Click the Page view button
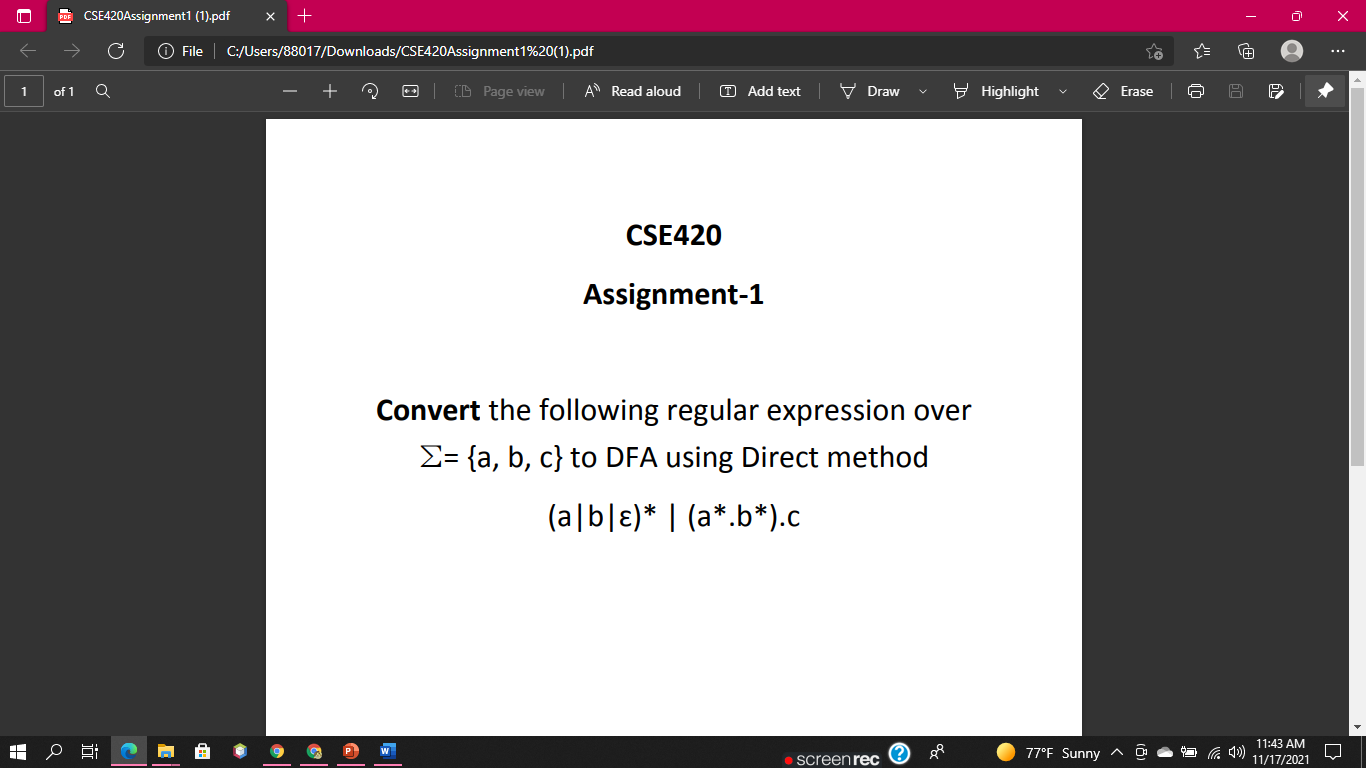Viewport: 1366px width, 768px height. (x=499, y=91)
